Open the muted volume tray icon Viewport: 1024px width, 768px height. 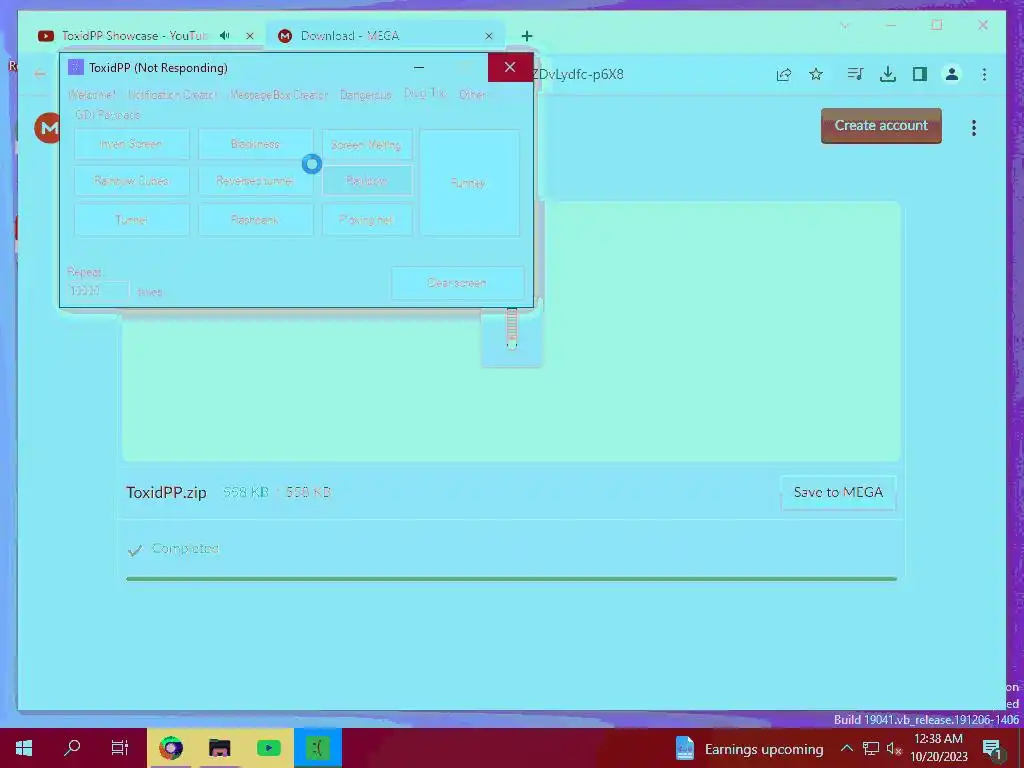[894, 748]
